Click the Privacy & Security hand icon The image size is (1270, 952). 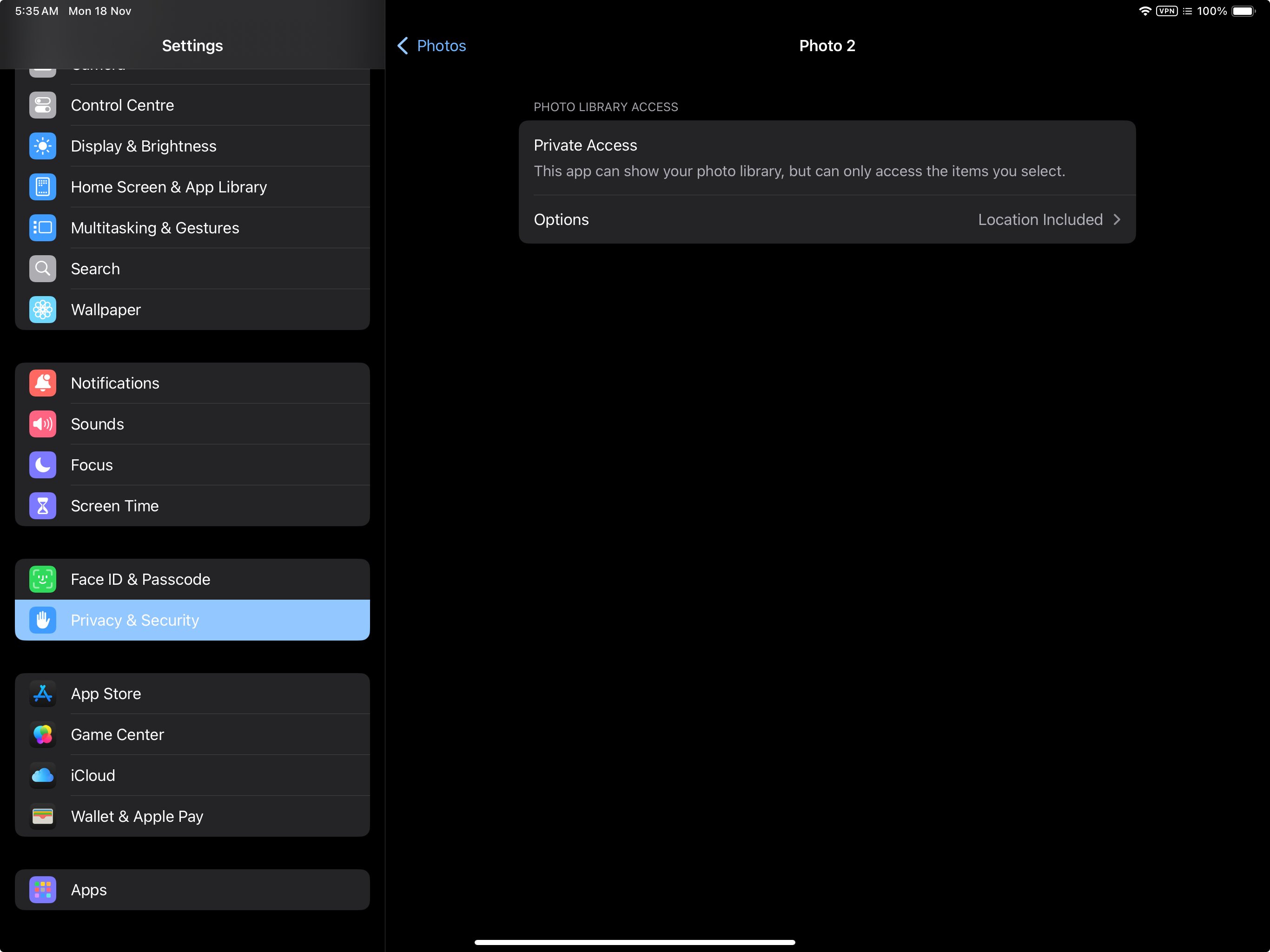42,620
